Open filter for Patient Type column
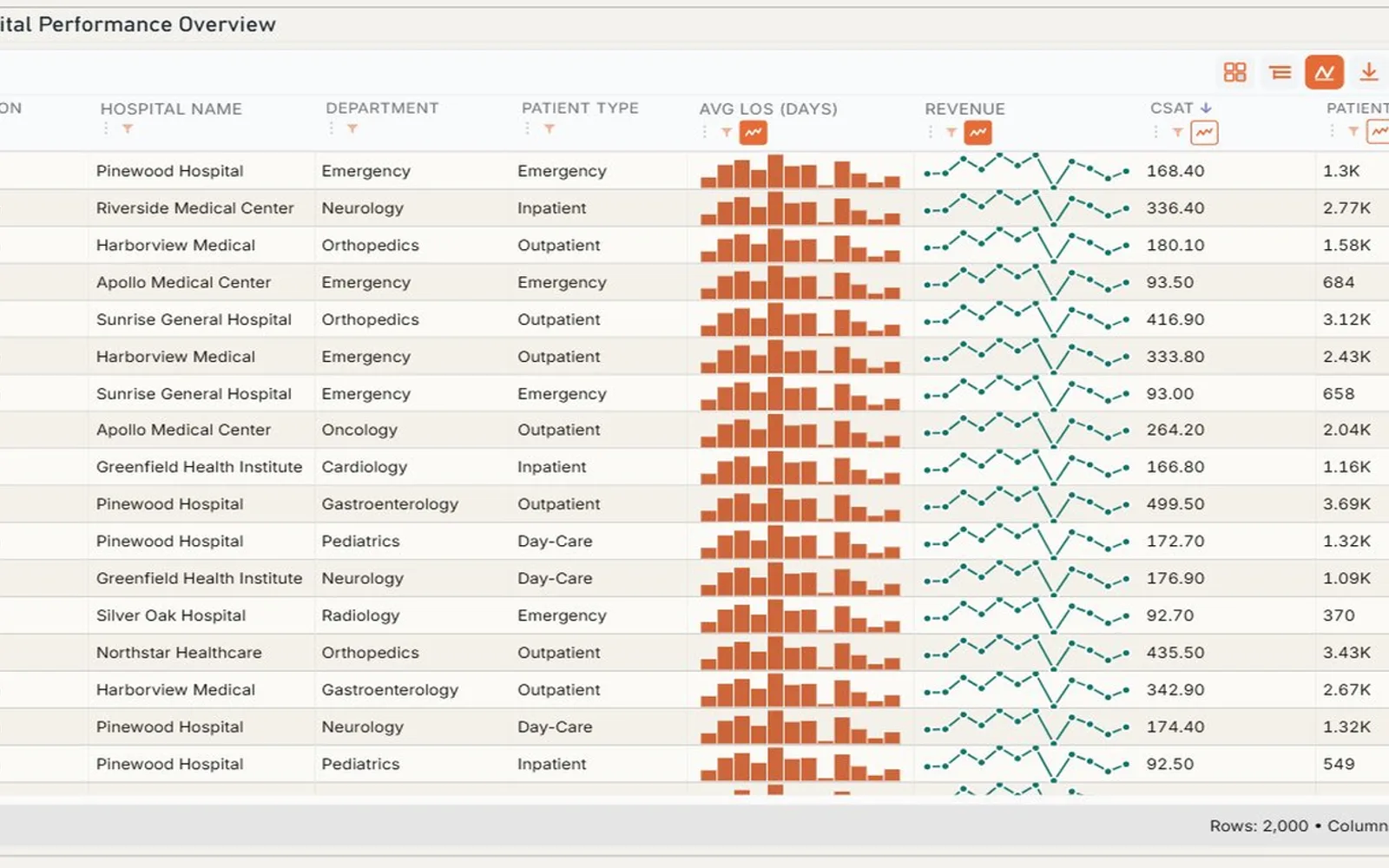The height and width of the screenshot is (868, 1389). (550, 129)
